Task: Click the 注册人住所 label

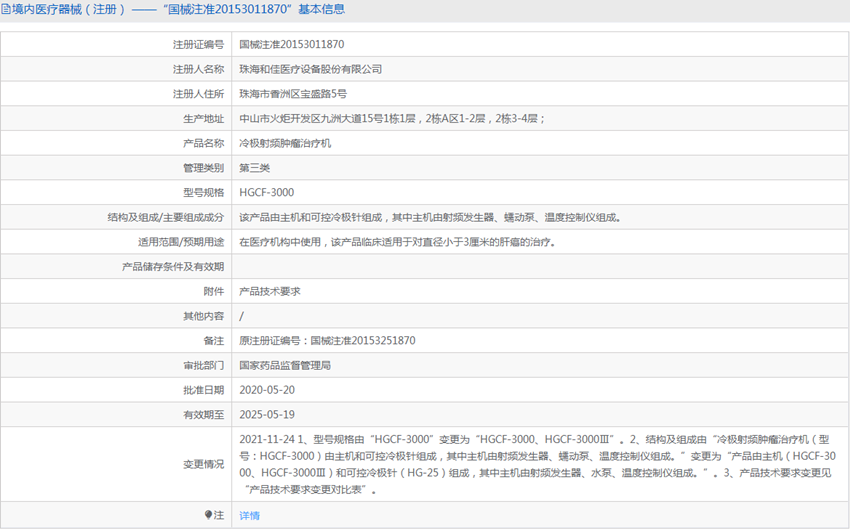Action: pos(198,94)
